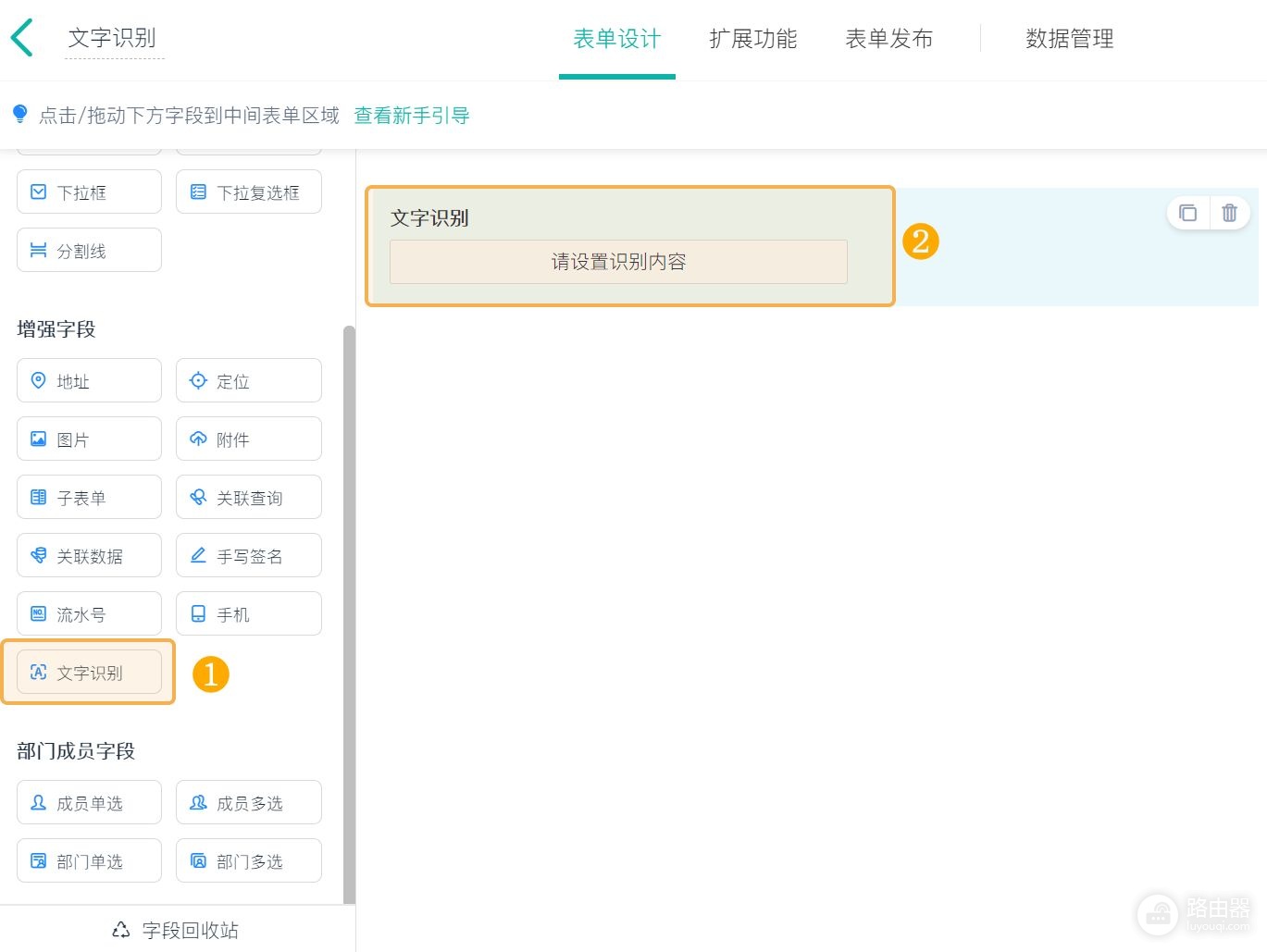The image size is (1267, 952).
Task: Go back using the arrow icon
Action: pyautogui.click(x=22, y=38)
